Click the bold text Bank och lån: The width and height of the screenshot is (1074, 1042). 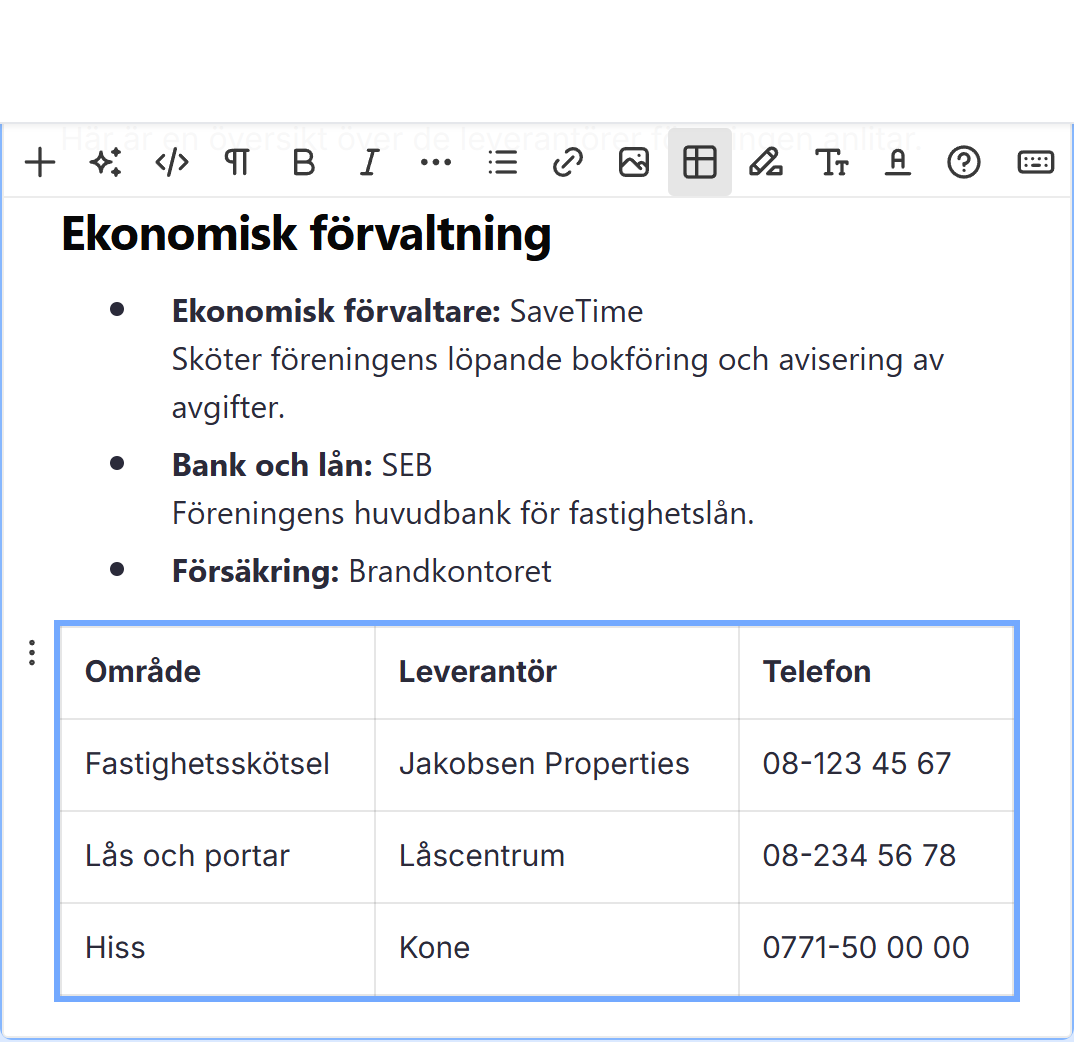click(x=272, y=465)
